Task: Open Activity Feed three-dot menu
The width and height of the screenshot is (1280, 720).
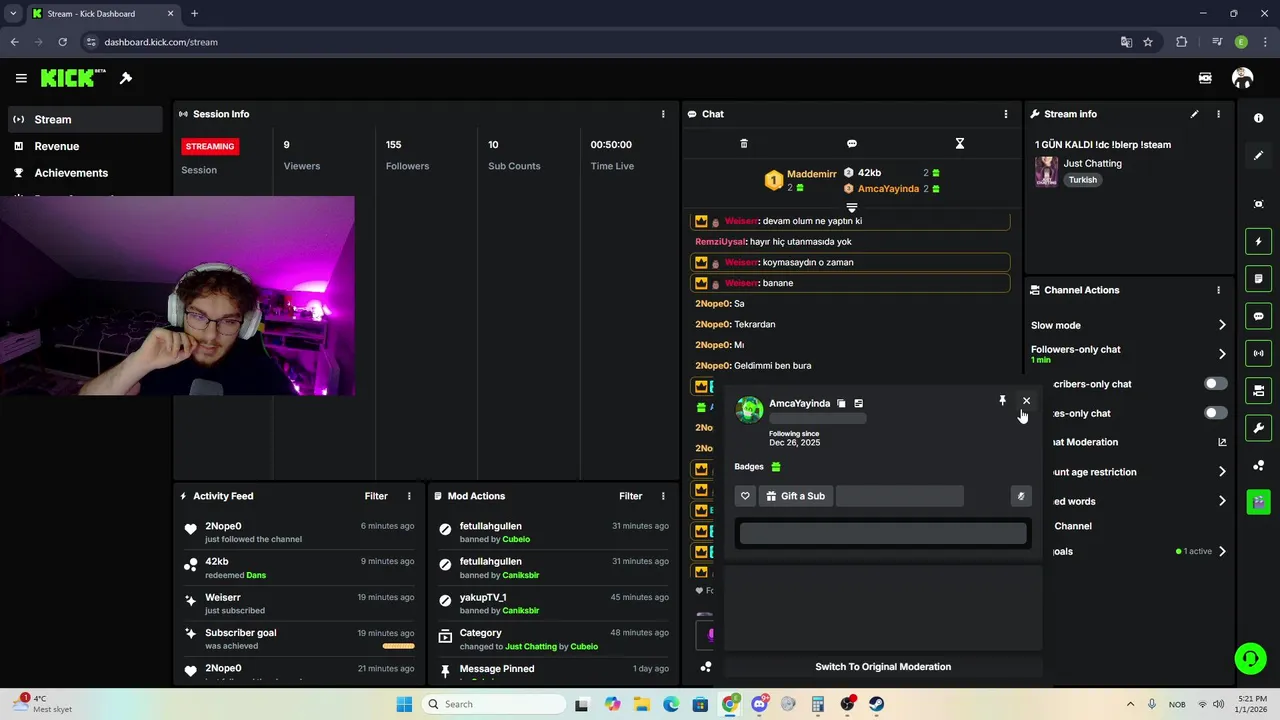Action: tap(409, 496)
